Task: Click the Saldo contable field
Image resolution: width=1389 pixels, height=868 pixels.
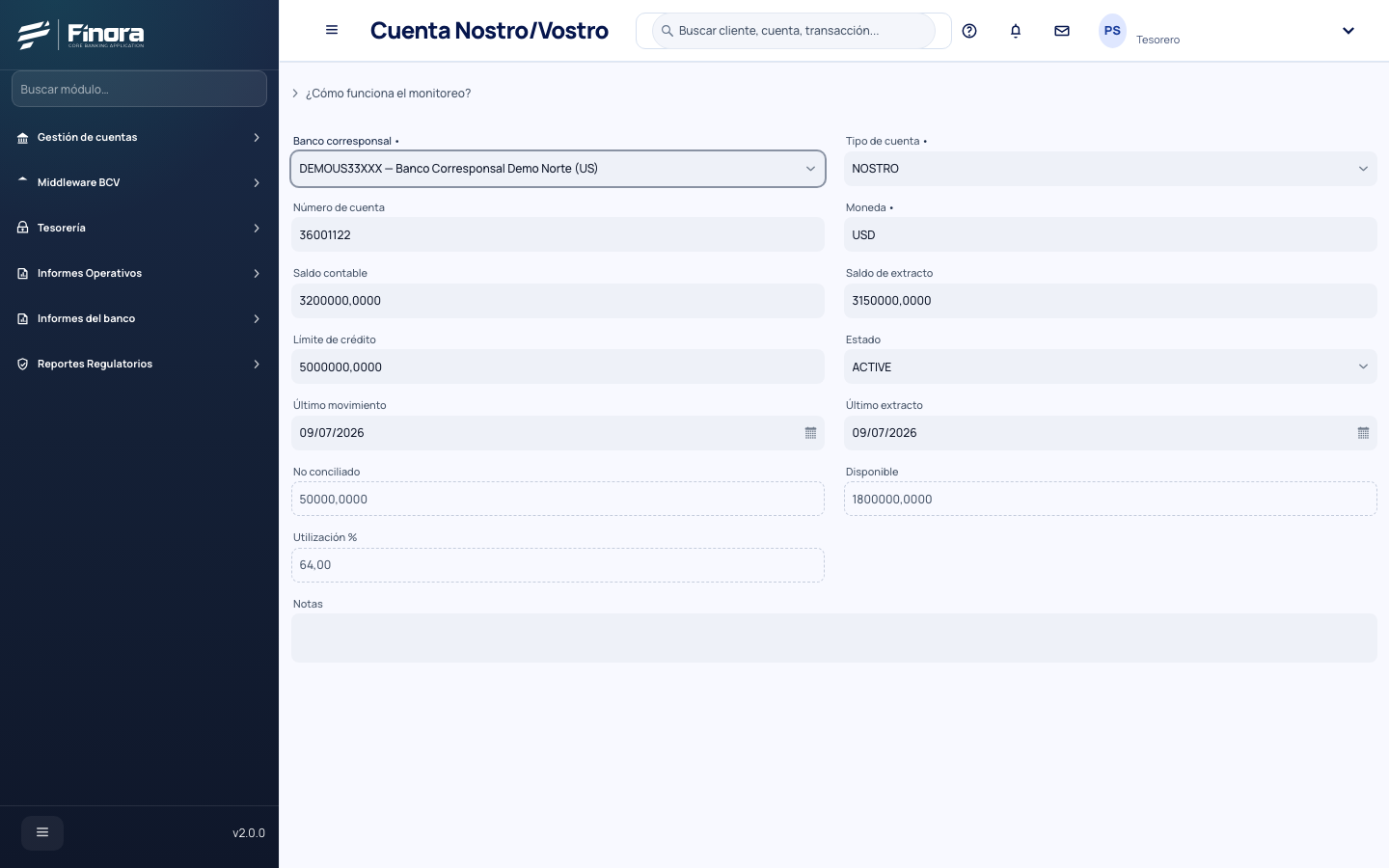Action: tap(558, 301)
